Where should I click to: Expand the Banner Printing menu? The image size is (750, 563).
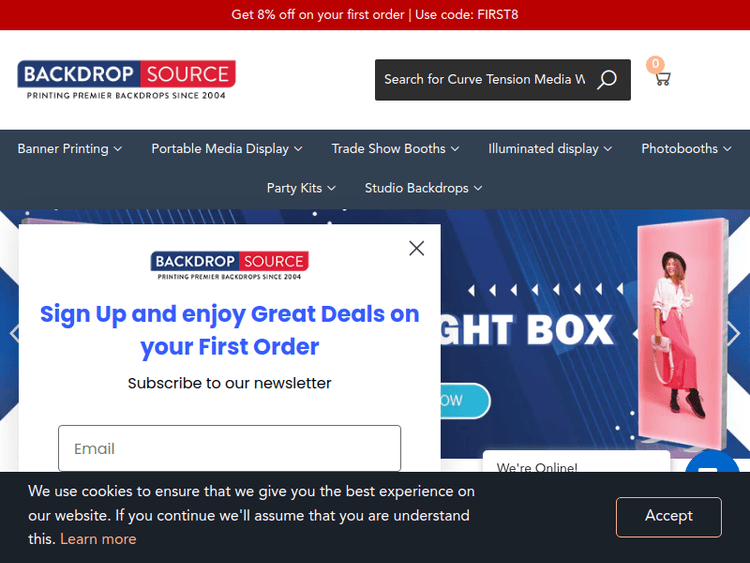click(70, 149)
